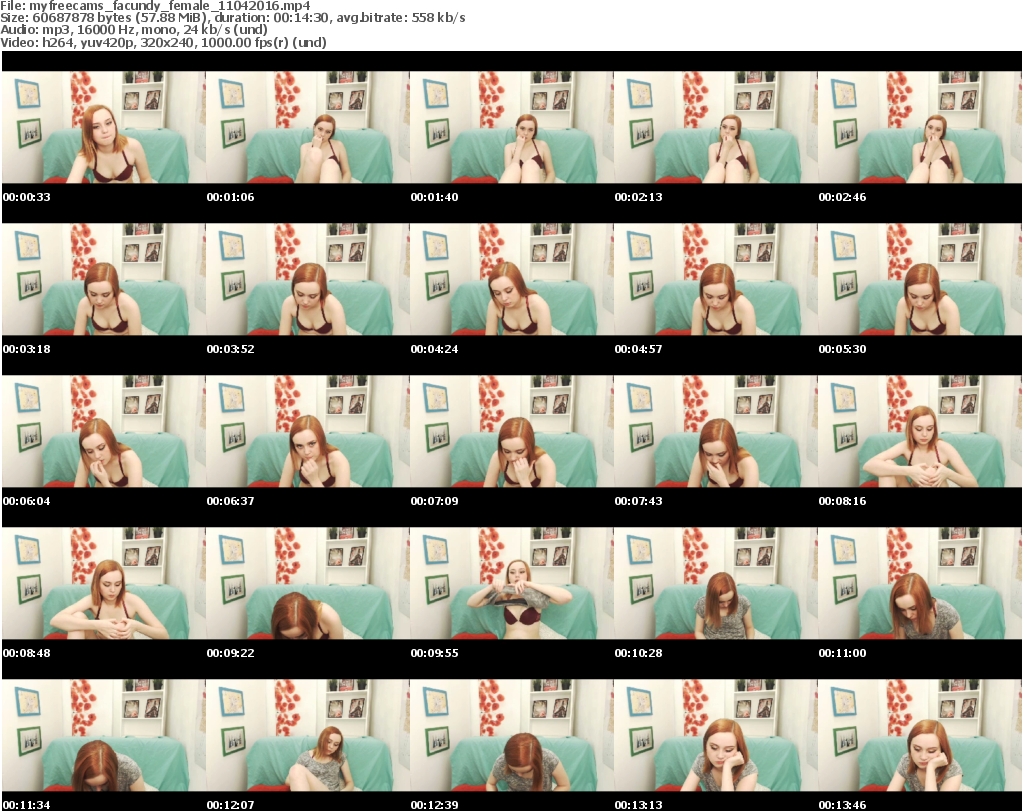Click the frame above 00:12:39

(511, 735)
